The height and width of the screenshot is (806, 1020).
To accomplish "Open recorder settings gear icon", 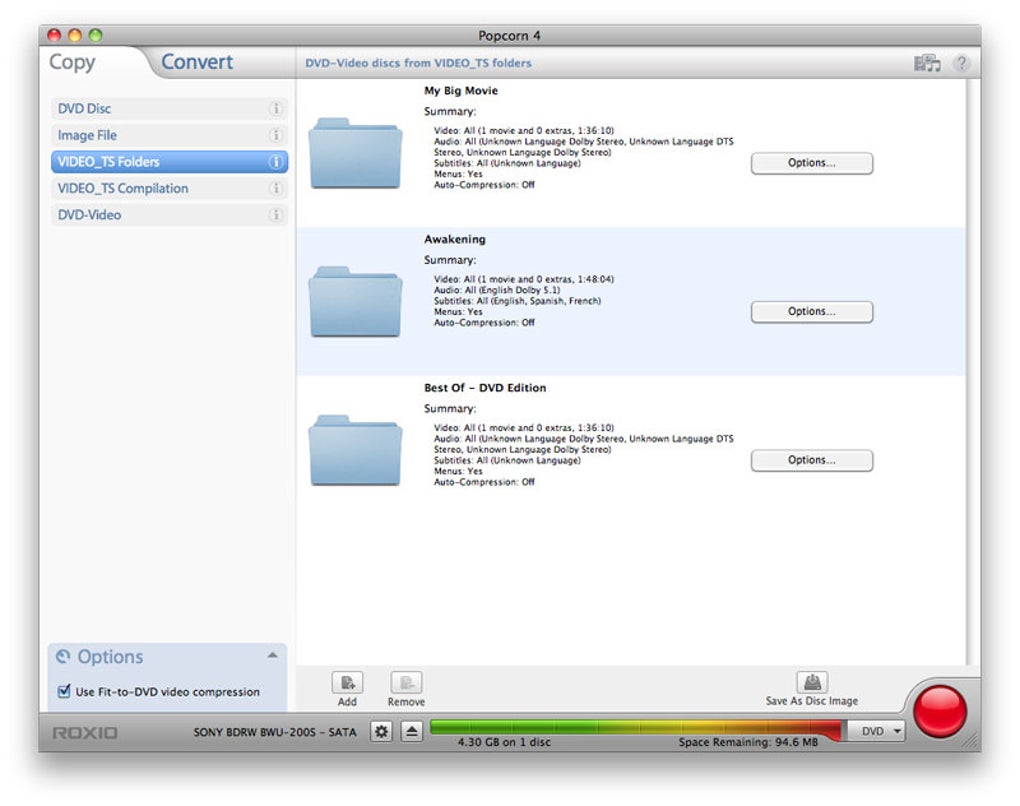I will click(381, 732).
